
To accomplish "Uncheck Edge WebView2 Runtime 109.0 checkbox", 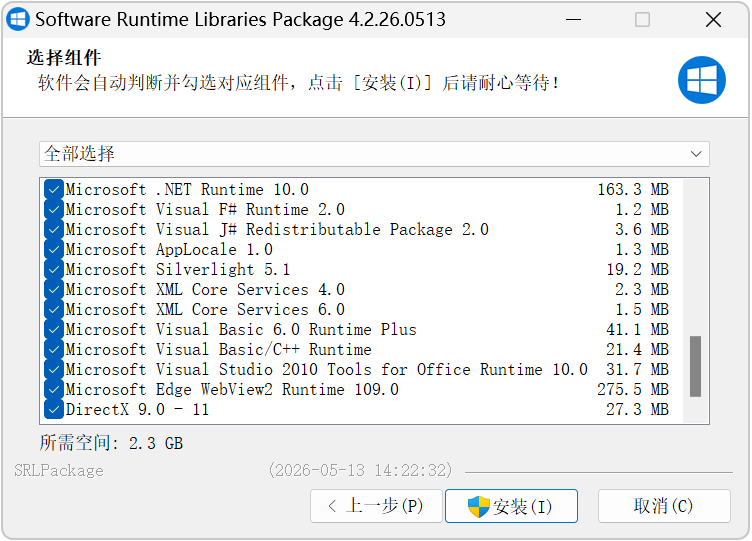I will [x=54, y=389].
